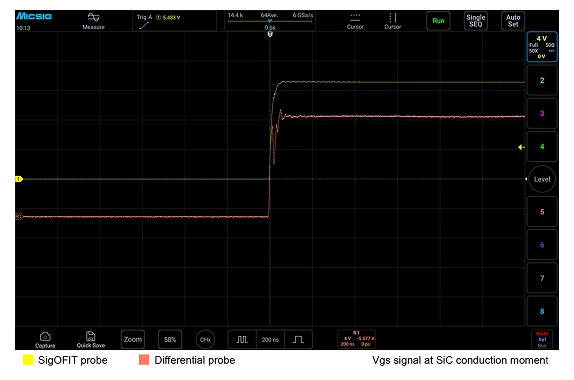Click the trigger Level knob
Image resolution: width=574 pixels, height=380 pixels.
542,179
